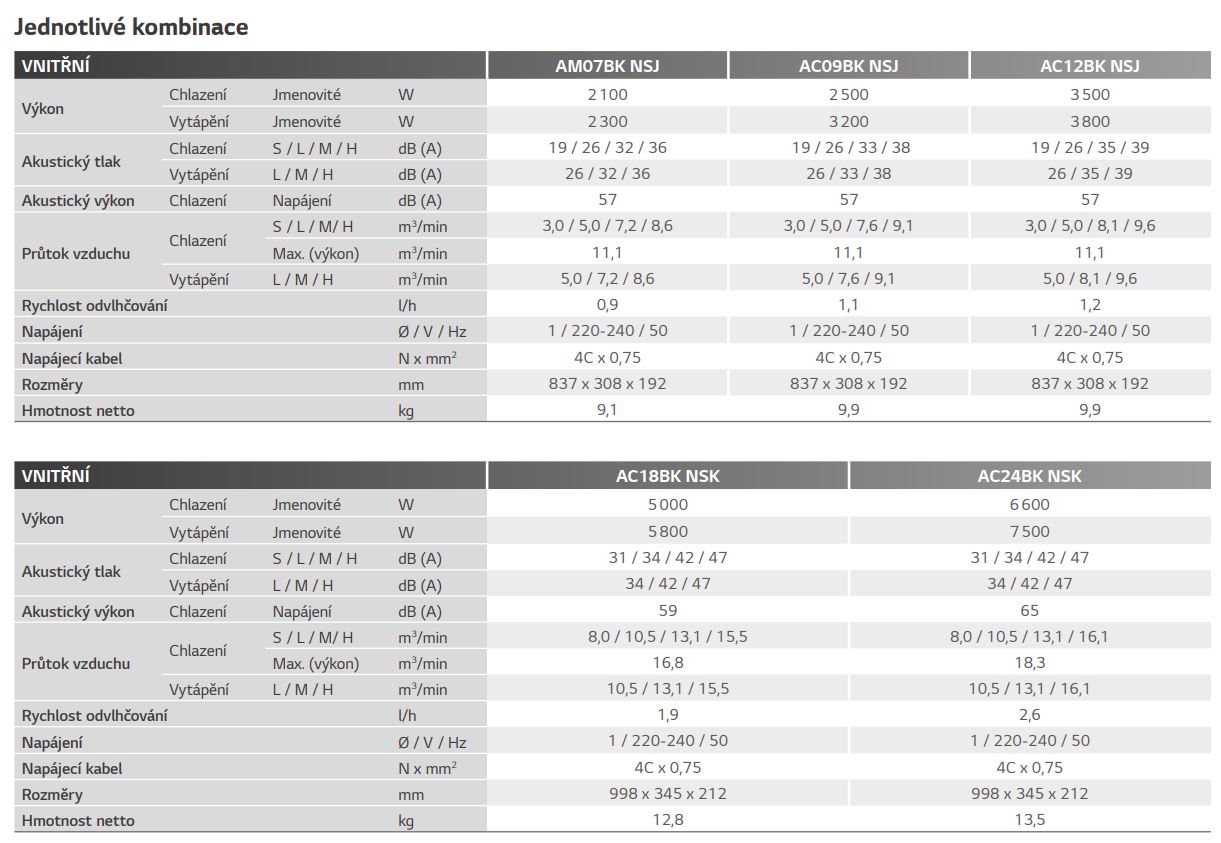Screen dimensions: 1221x843
Task: Click the 9,1 kg net weight cell
Action: point(607,410)
